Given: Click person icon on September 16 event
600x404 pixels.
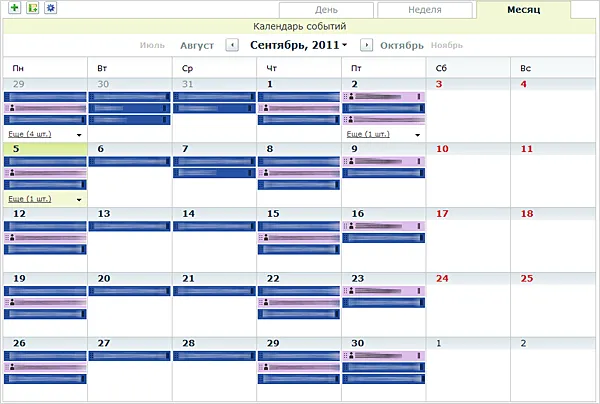Looking at the screenshot, I should click(x=349, y=226).
